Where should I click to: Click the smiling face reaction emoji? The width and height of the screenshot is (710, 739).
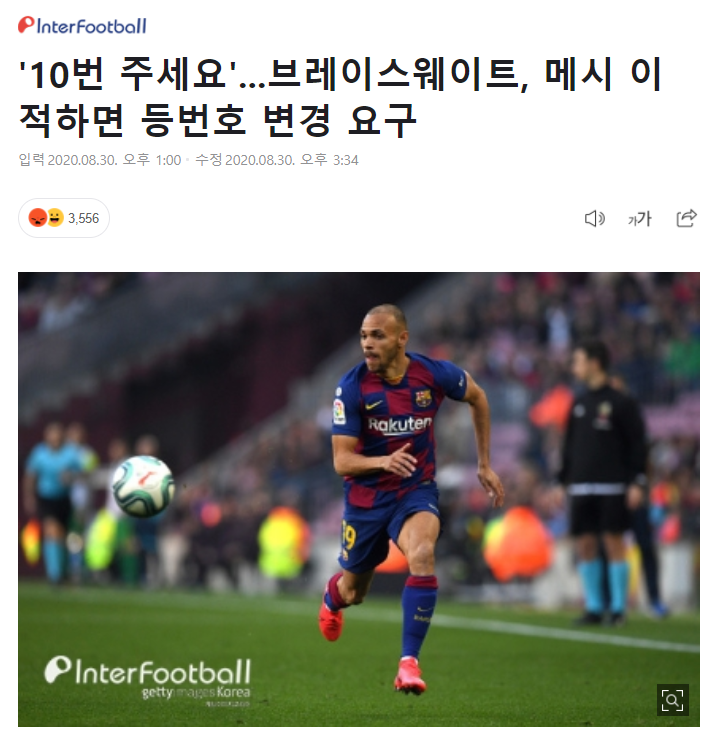click(55, 218)
